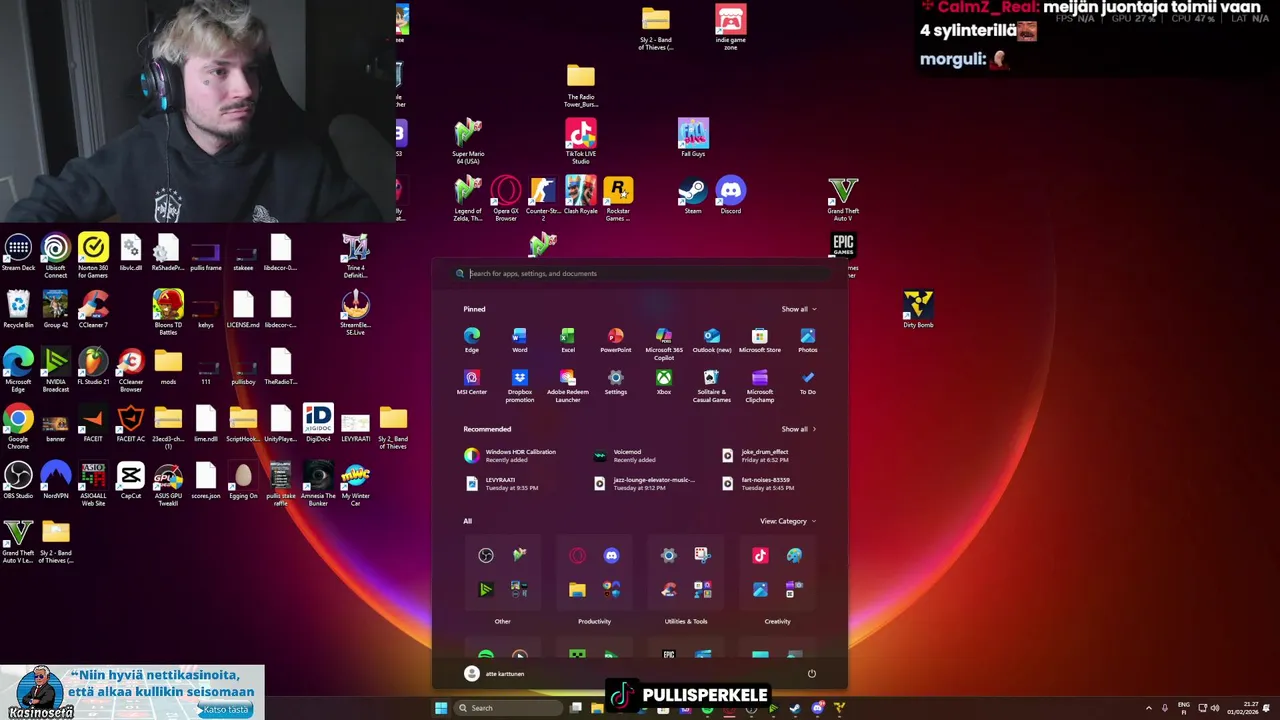Select the Dirty Bomb desktop icon

coord(918,309)
